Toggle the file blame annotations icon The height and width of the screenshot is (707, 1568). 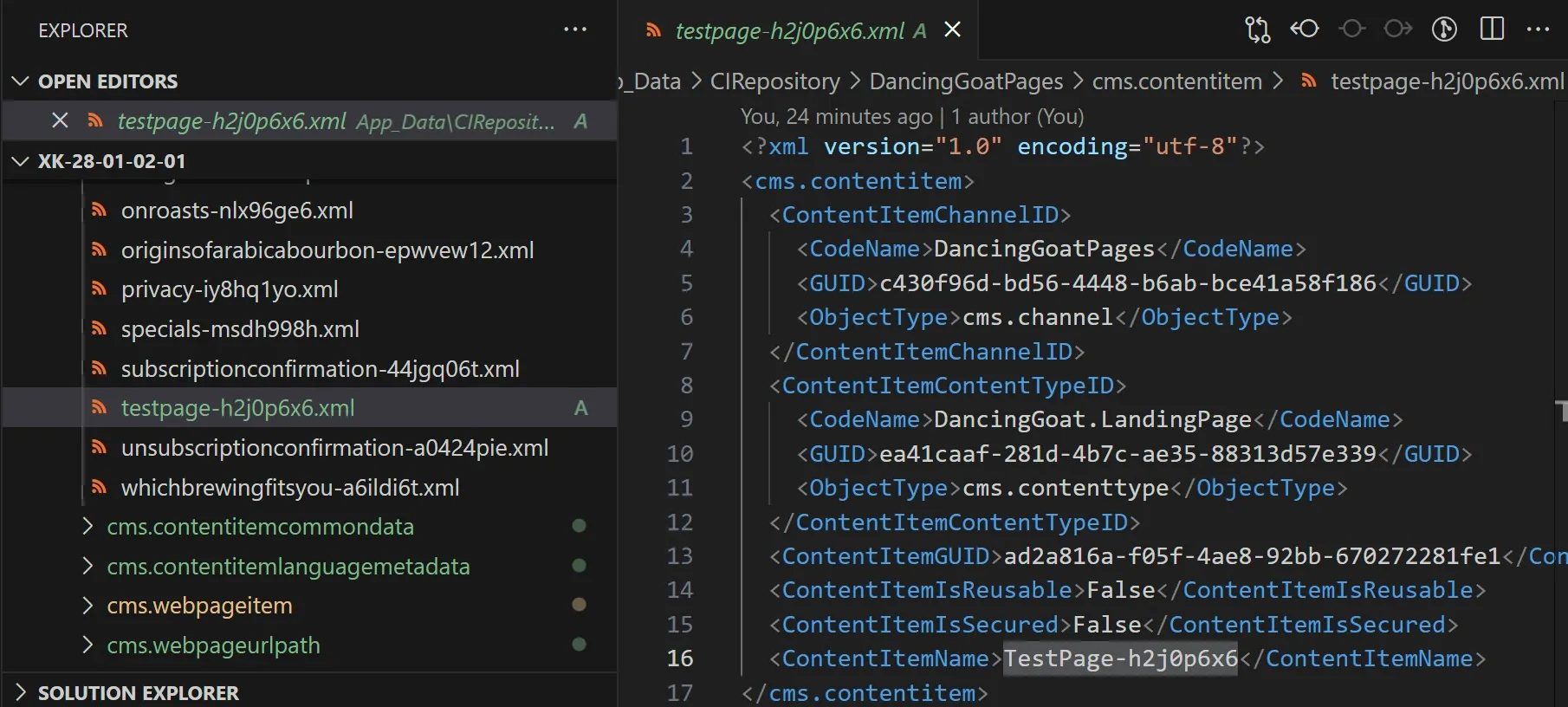click(x=1444, y=29)
